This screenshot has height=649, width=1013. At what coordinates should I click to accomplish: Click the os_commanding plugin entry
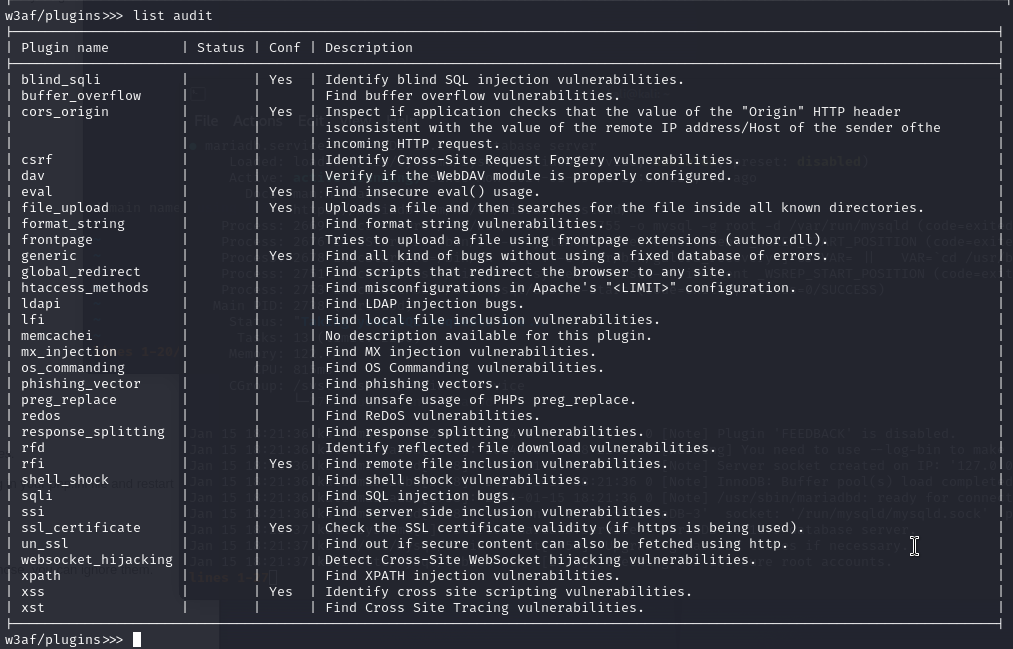click(x=72, y=367)
